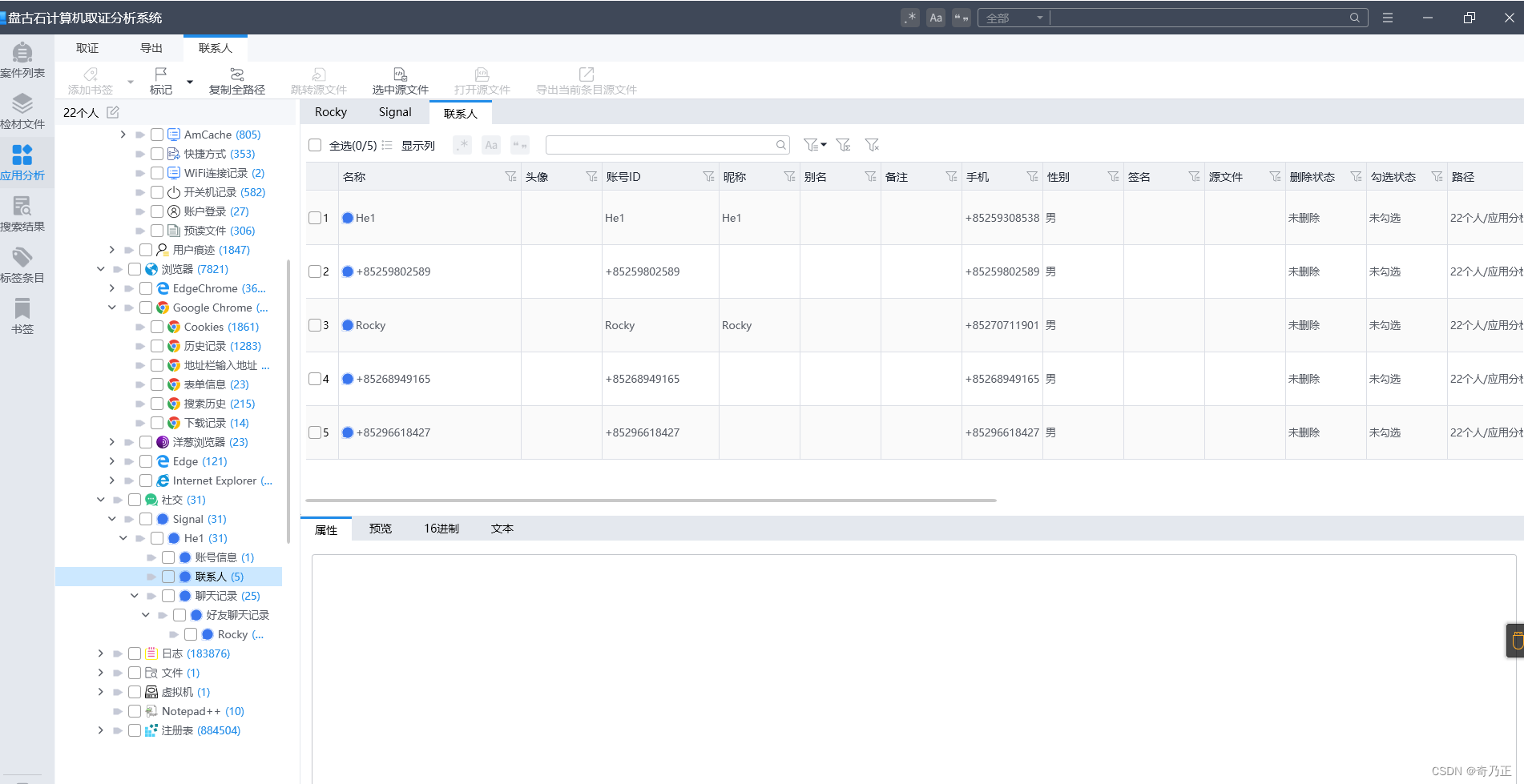1524x784 pixels.
Task: Expand the EdgeChrome tree node
Action: tap(111, 288)
